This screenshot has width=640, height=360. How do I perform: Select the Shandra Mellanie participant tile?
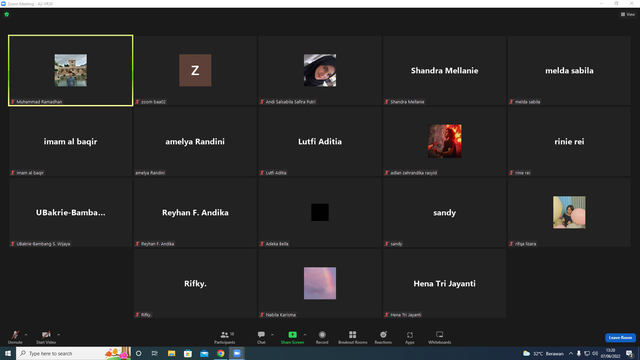coord(444,70)
